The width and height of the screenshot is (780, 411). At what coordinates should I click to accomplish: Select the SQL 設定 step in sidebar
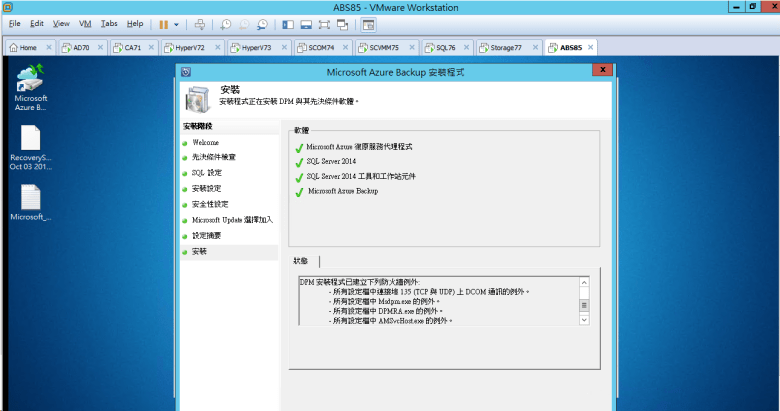[207, 173]
